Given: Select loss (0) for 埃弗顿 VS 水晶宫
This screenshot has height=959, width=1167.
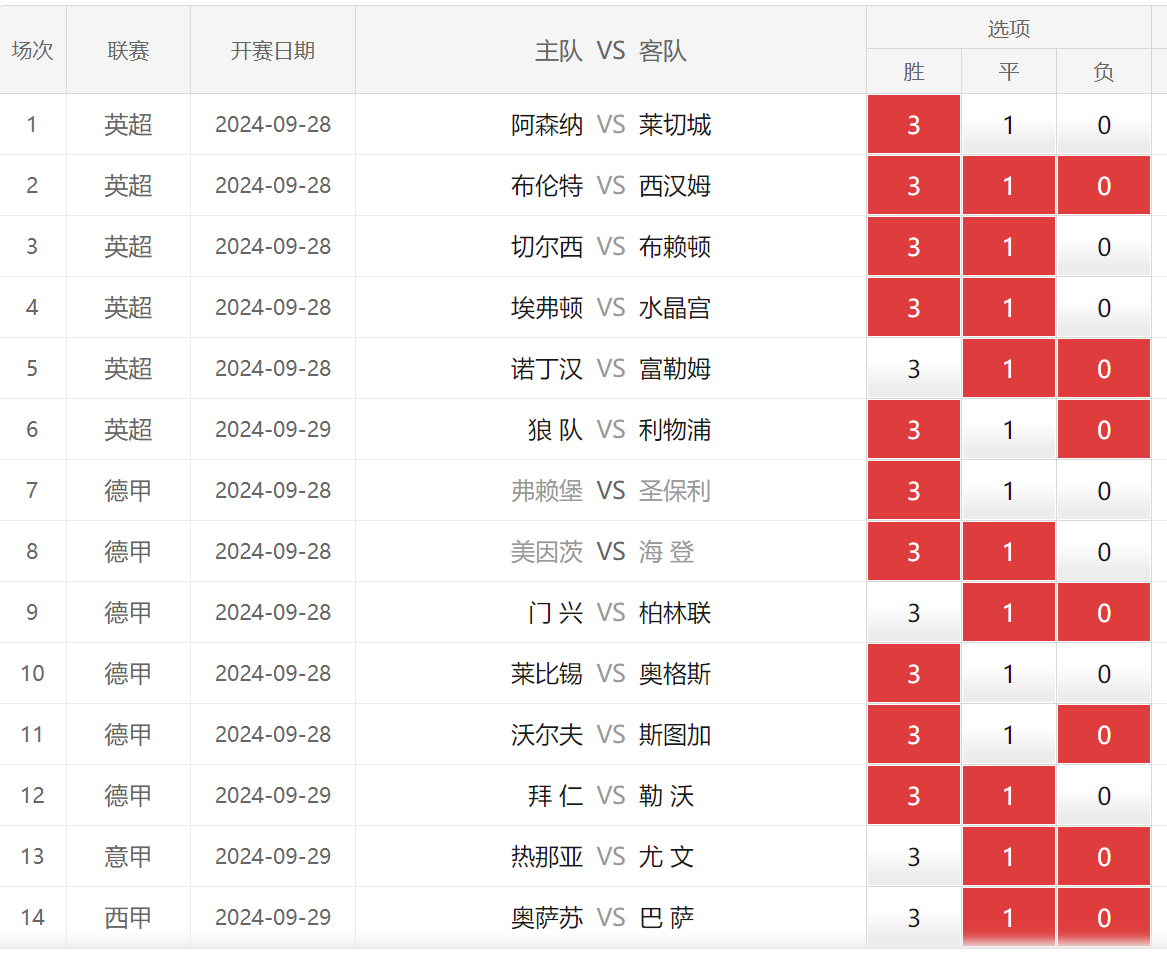Looking at the screenshot, I should pyautogui.click(x=1104, y=307).
